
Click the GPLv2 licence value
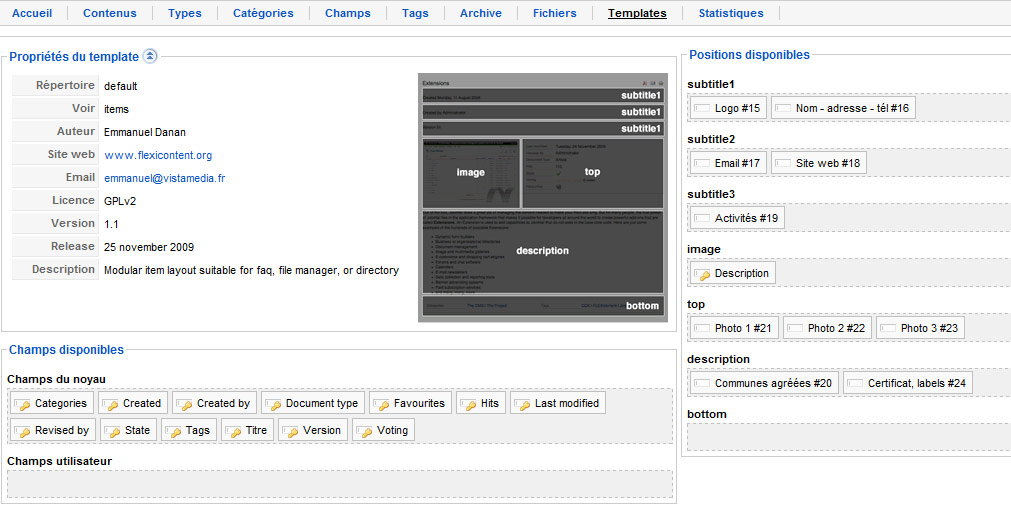[x=120, y=201]
